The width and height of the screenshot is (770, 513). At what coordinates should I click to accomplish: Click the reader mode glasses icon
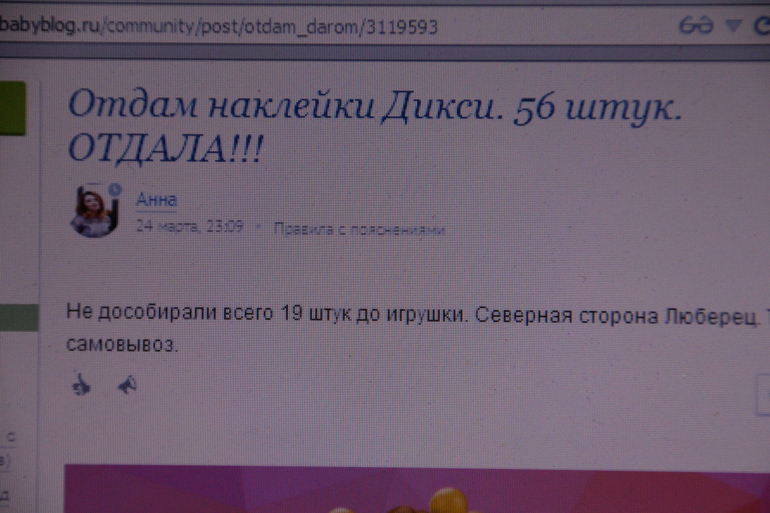pyautogui.click(x=695, y=25)
